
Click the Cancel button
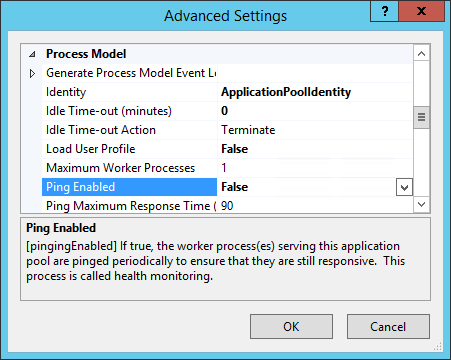(x=388, y=327)
